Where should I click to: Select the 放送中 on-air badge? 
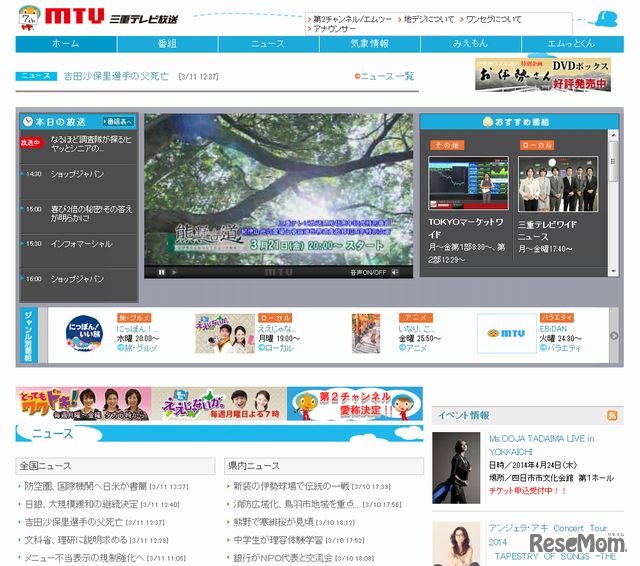(31, 143)
